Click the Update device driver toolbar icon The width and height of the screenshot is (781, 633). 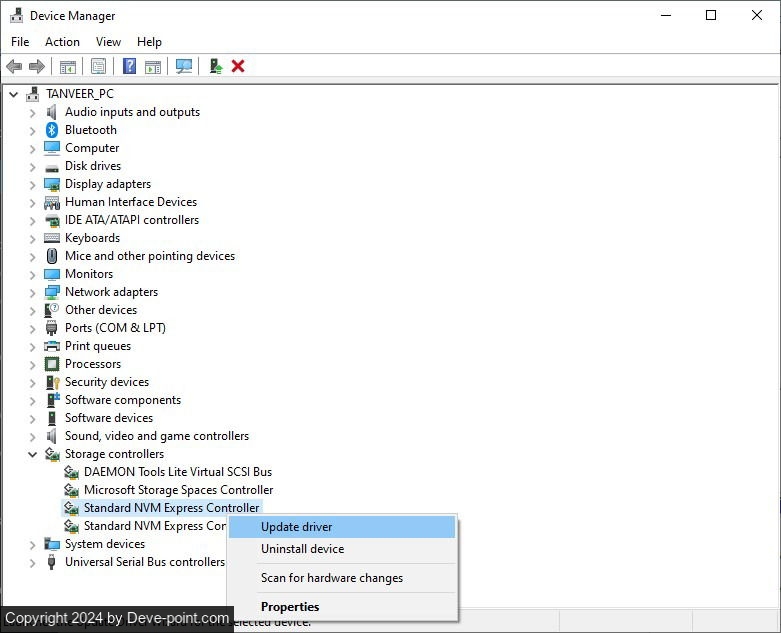215,66
